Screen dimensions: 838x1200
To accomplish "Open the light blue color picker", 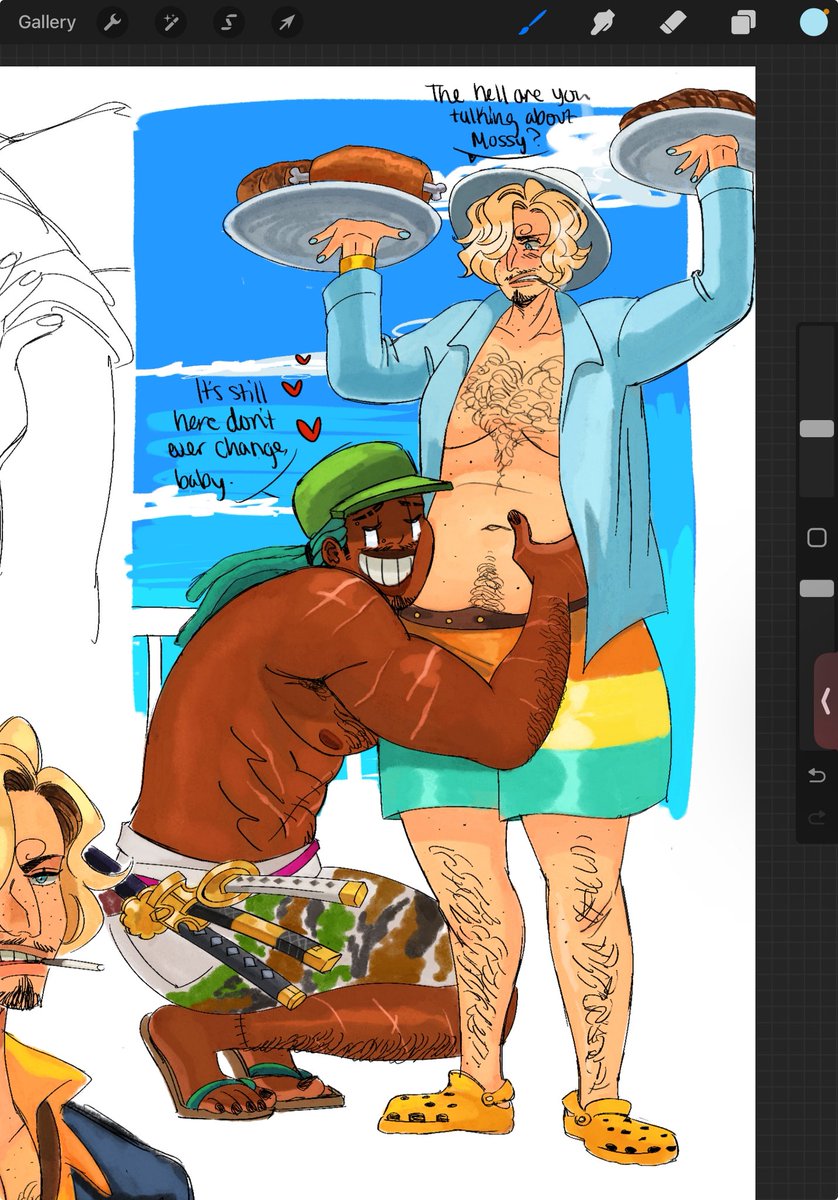I will (x=813, y=22).
